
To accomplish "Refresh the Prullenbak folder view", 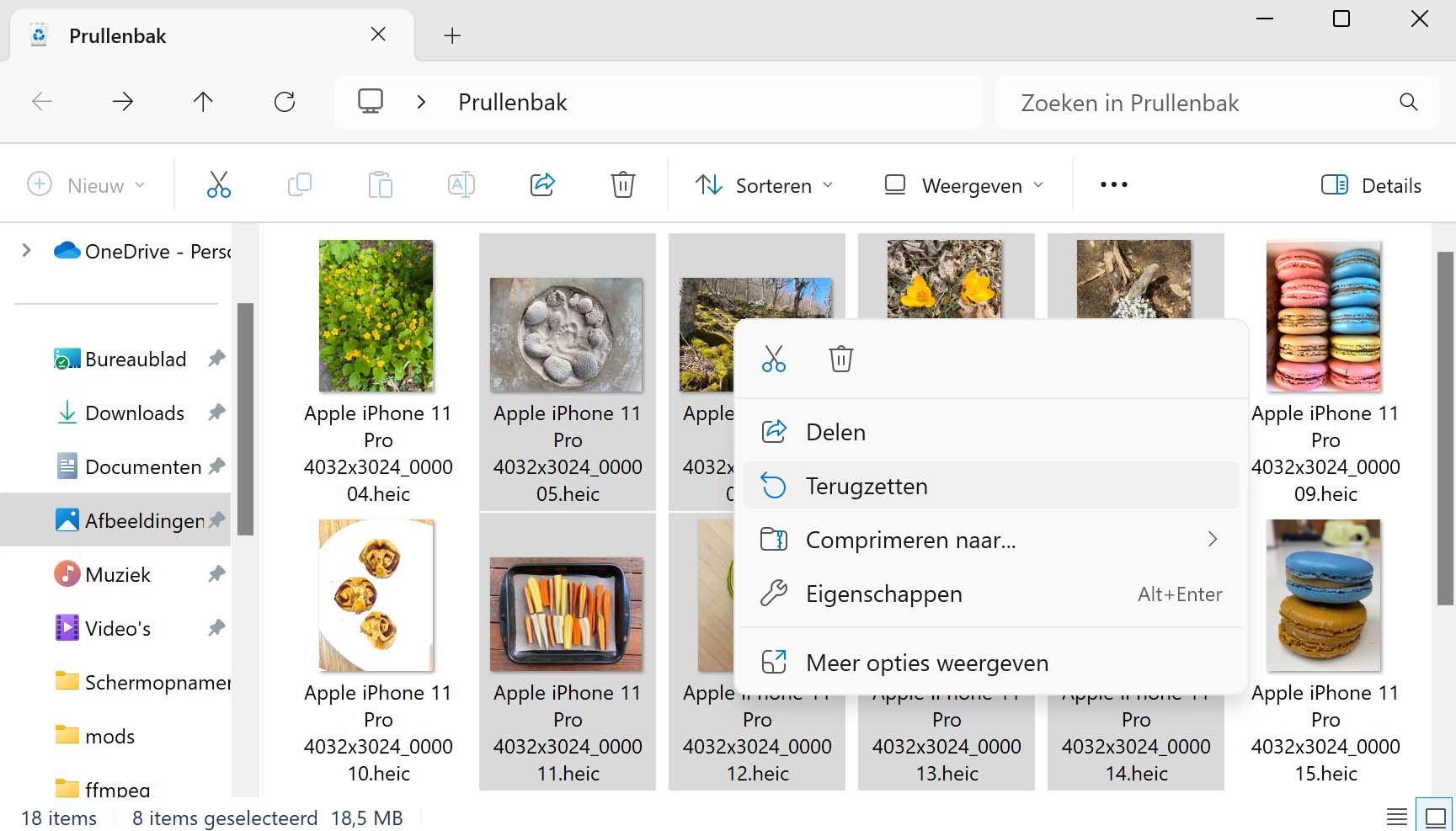I will [x=285, y=102].
